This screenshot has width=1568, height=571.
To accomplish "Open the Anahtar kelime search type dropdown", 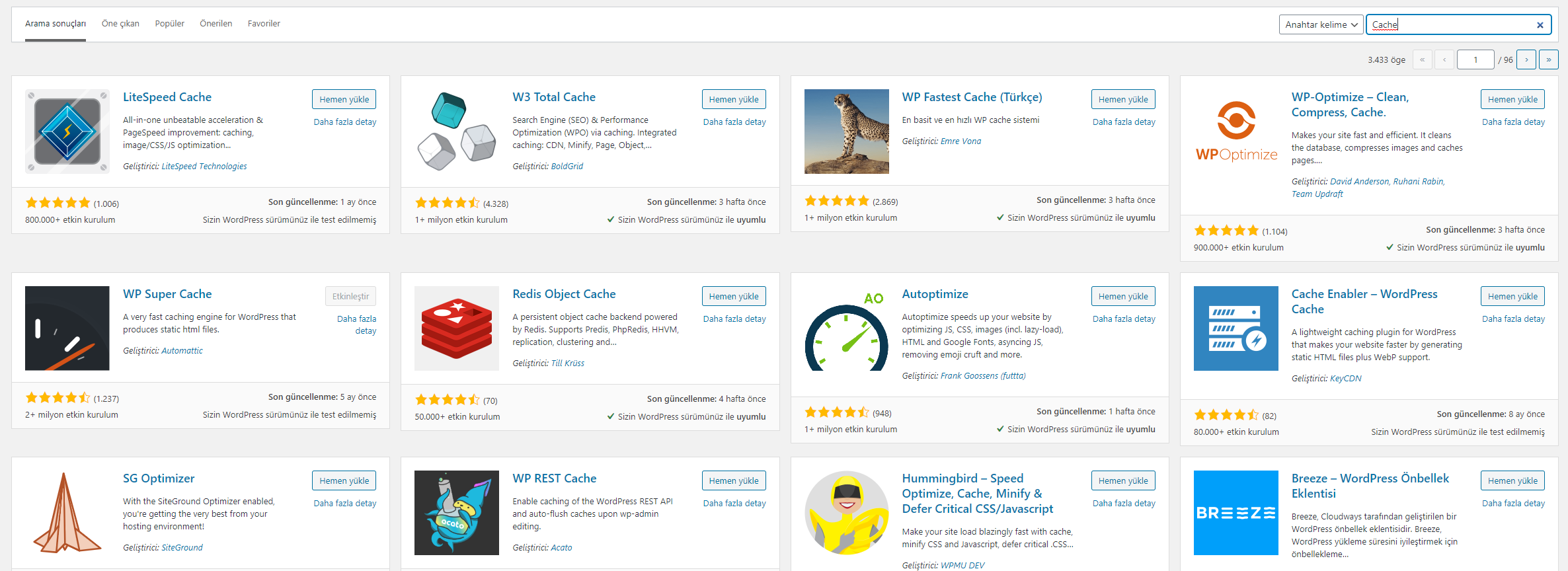I will [x=1321, y=24].
